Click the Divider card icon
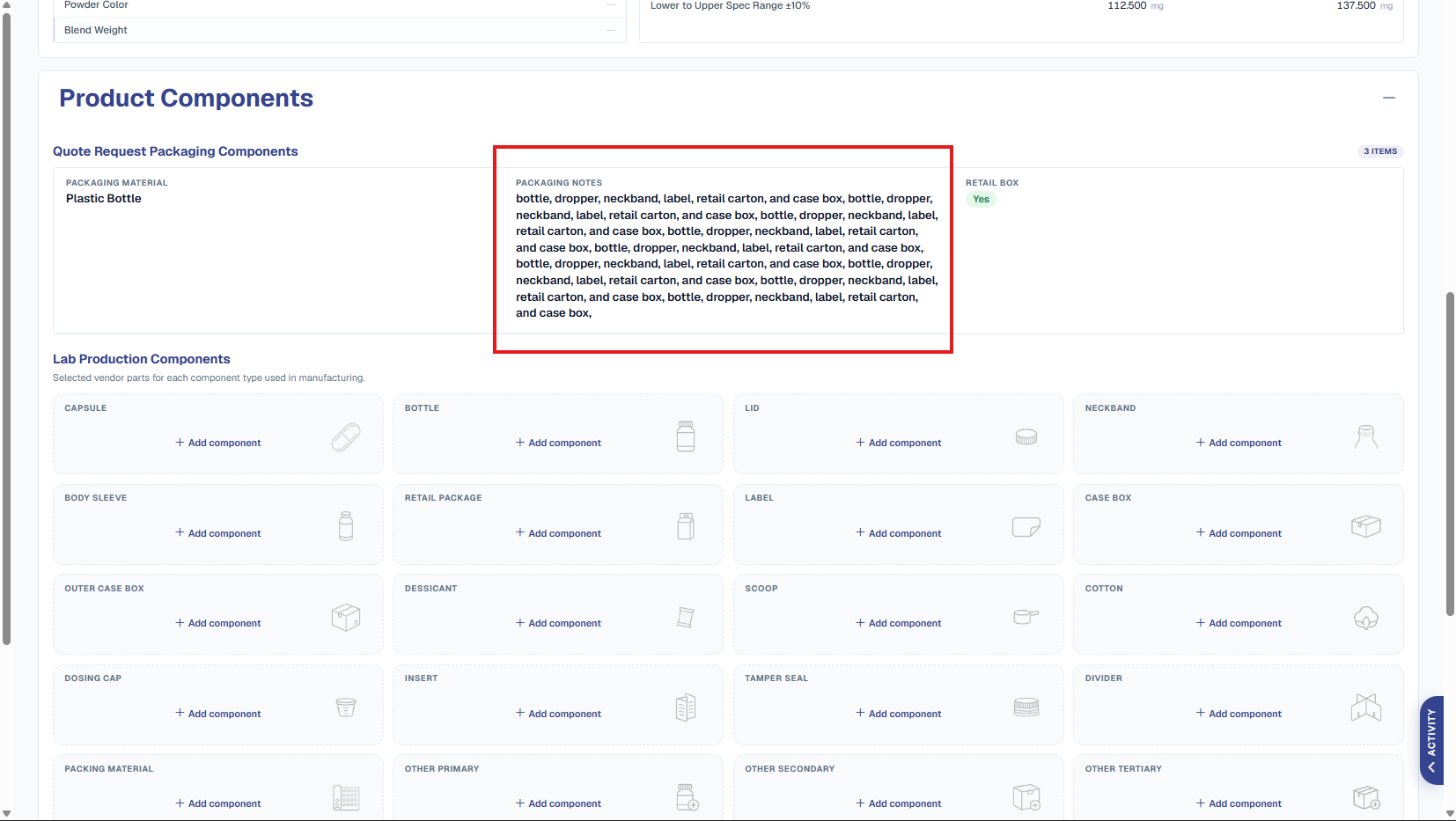Screen dimensions: 1456x821 (x=1366, y=707)
